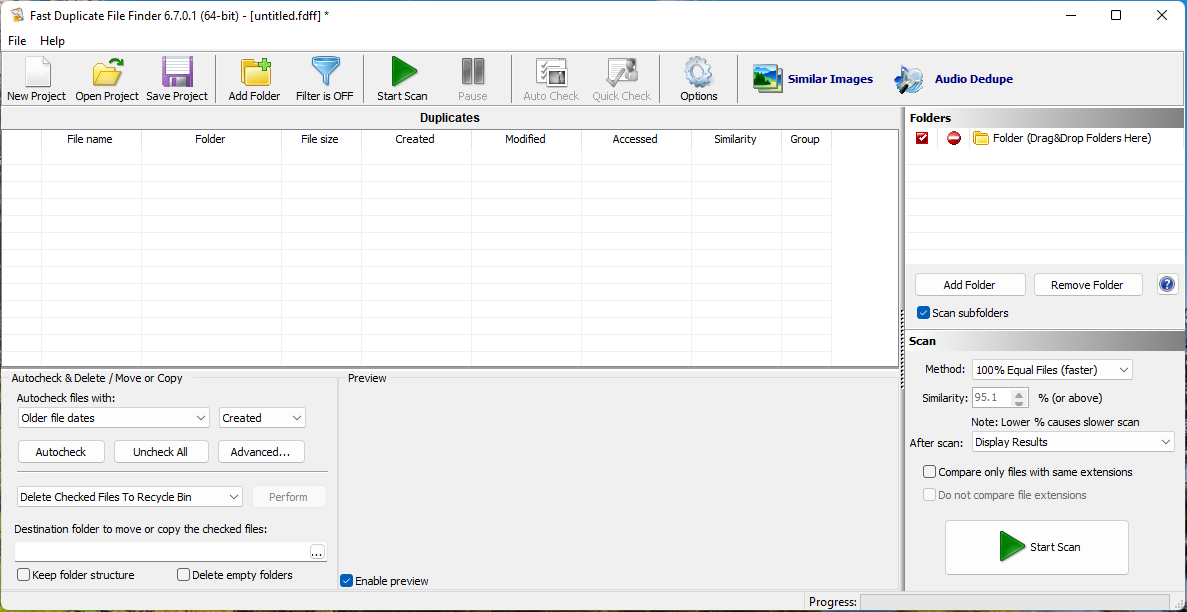The height and width of the screenshot is (612, 1187).
Task: Disable the Scan subfolders checkbox
Action: 923,313
